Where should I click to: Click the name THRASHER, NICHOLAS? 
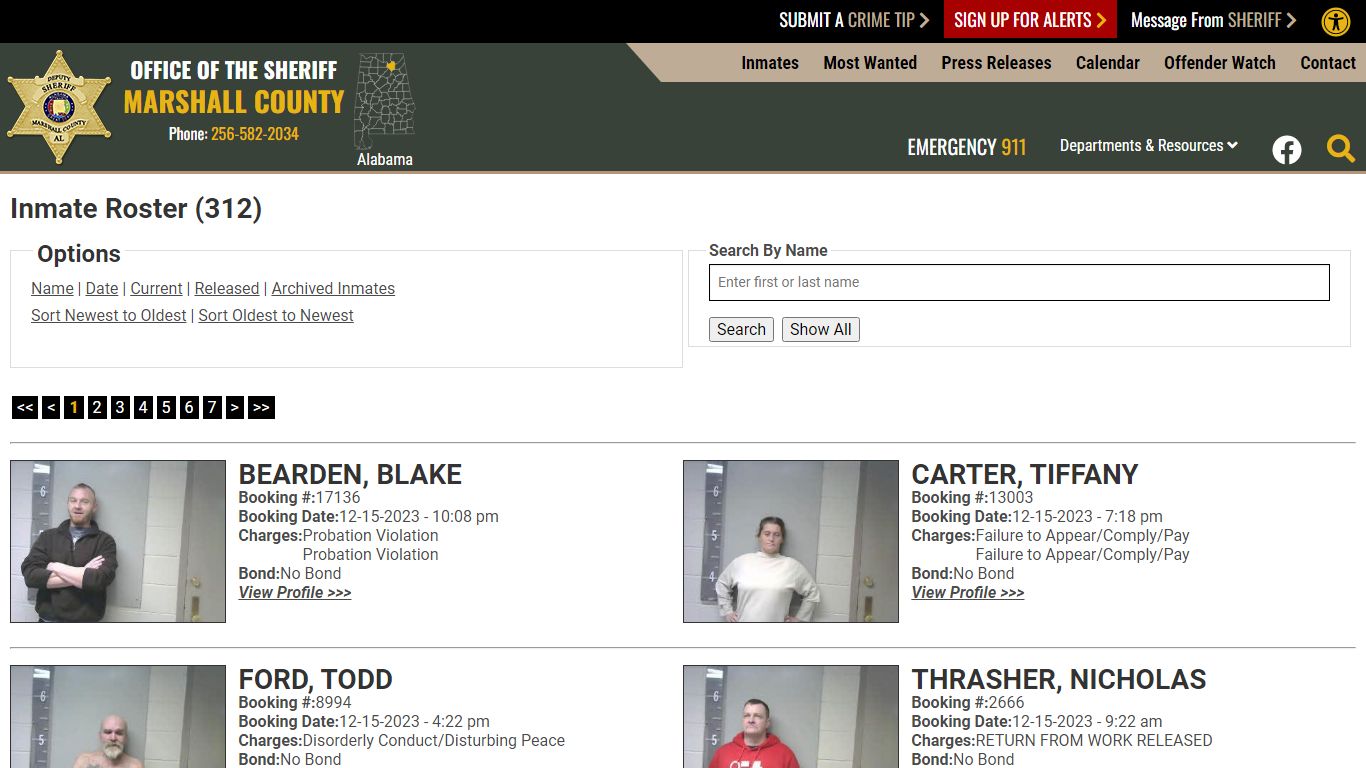[1059, 679]
